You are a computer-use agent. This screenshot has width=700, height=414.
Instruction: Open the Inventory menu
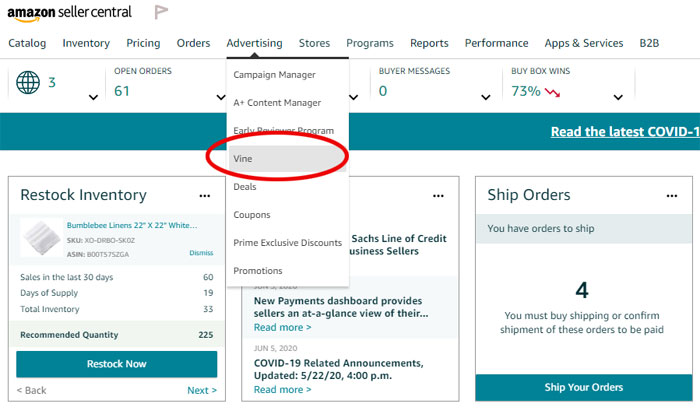coord(86,43)
